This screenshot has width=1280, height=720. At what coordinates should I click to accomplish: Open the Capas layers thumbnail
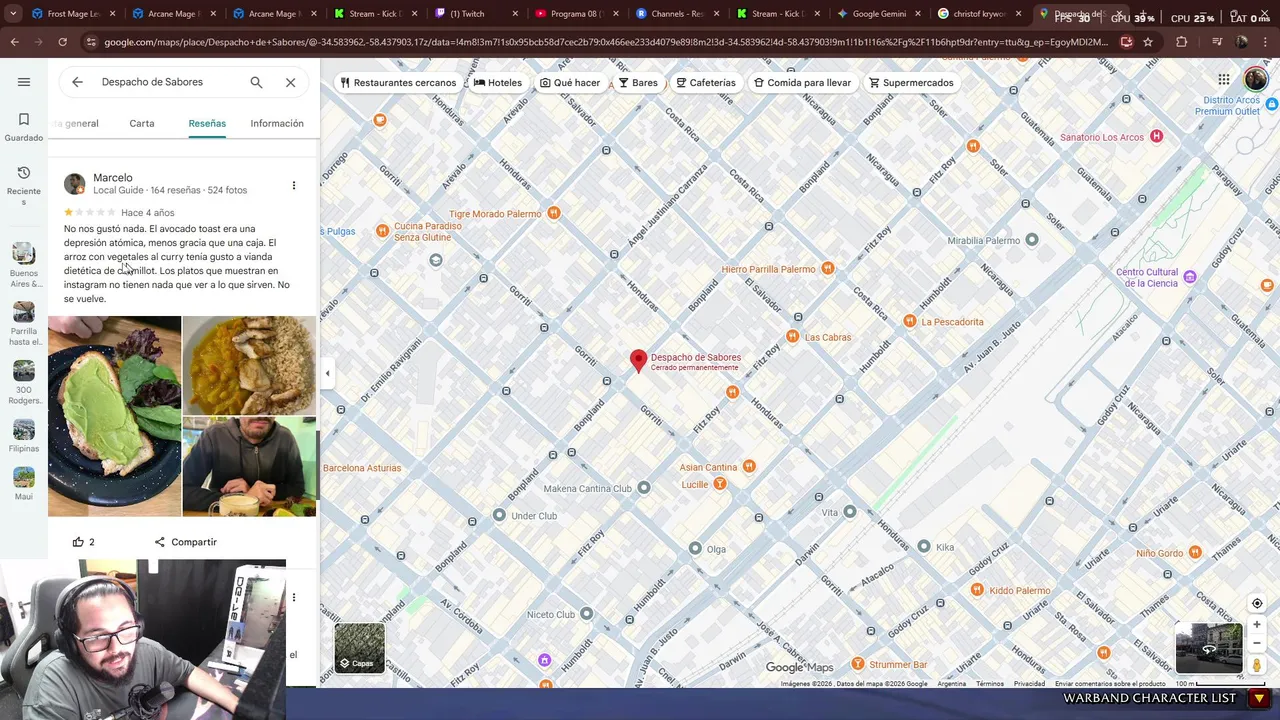coord(359,648)
